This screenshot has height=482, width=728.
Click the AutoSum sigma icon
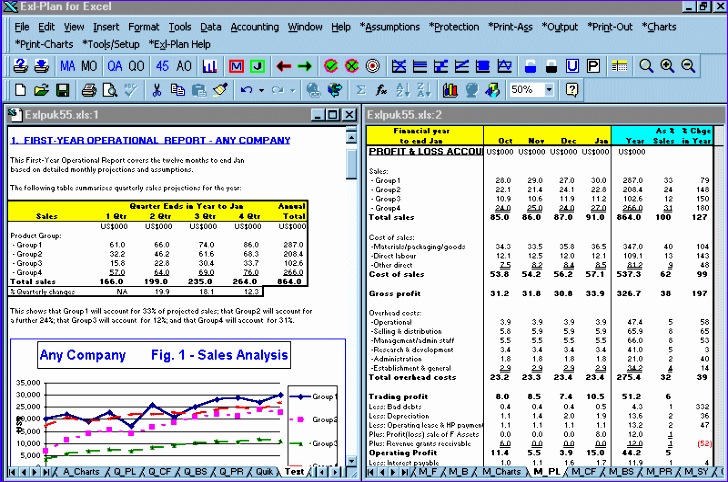(361, 90)
